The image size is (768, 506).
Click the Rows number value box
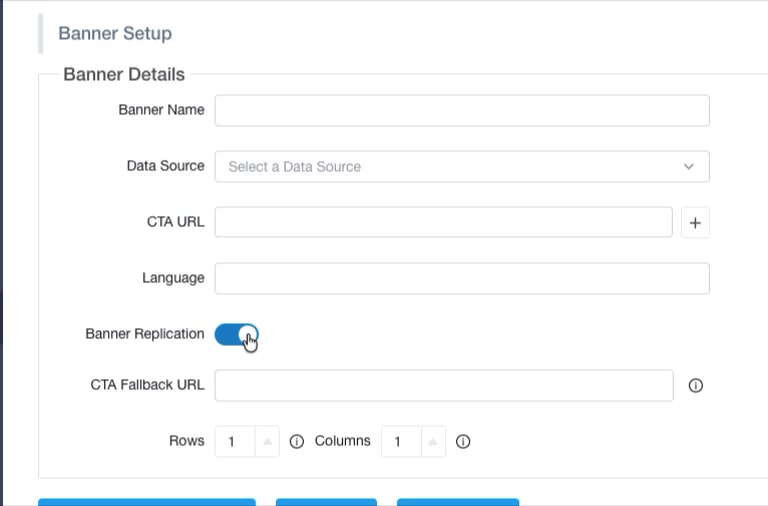[235, 441]
